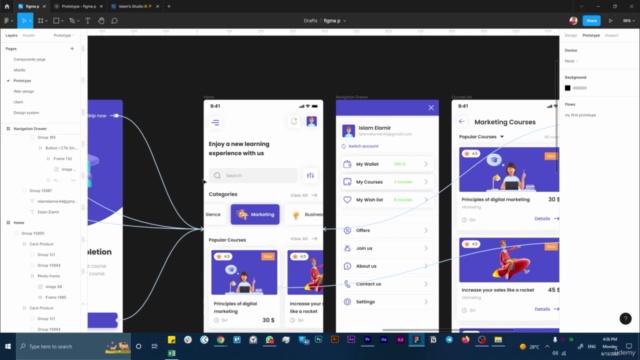Open a new Figma tab with plus
Viewport: 640px width, 360px height.
point(169,7)
